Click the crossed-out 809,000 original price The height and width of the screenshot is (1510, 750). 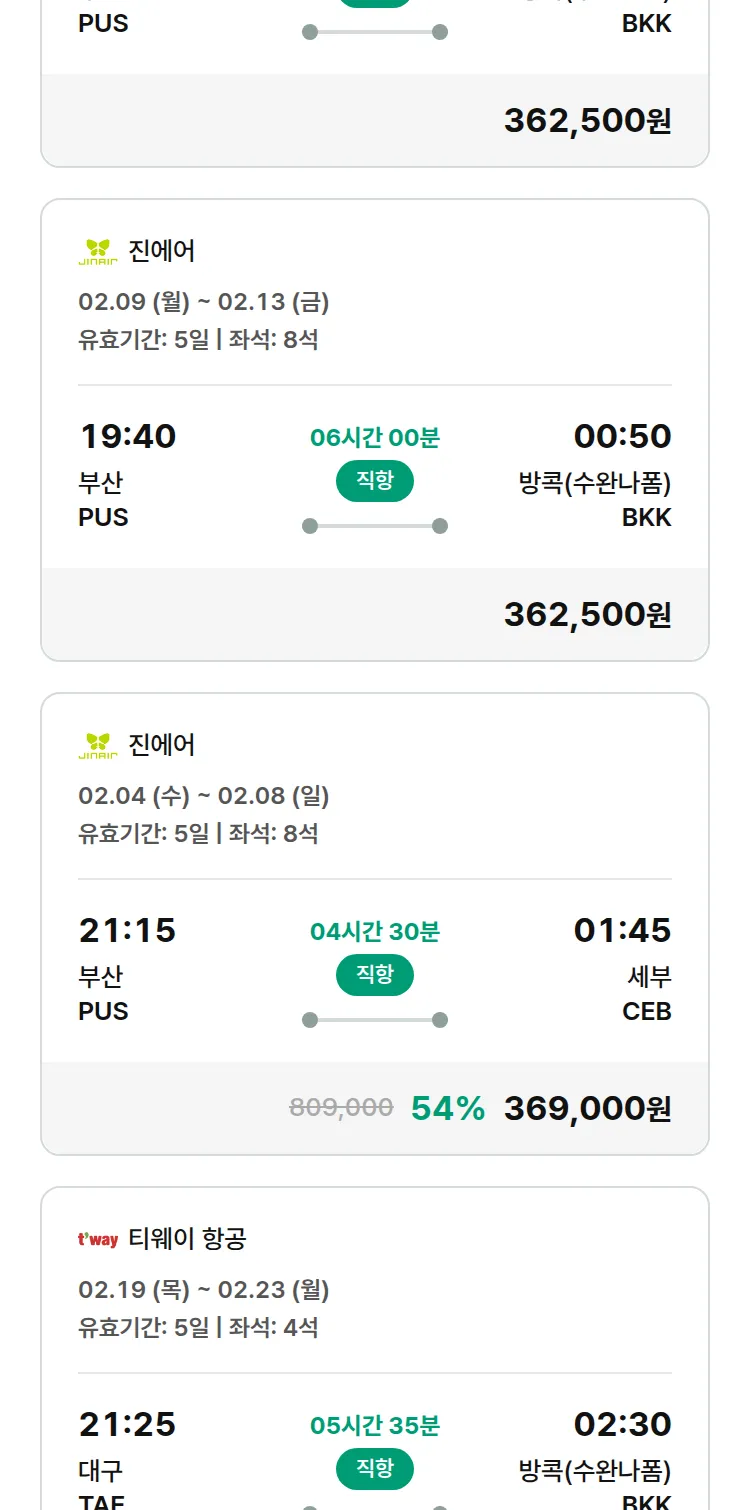341,1108
